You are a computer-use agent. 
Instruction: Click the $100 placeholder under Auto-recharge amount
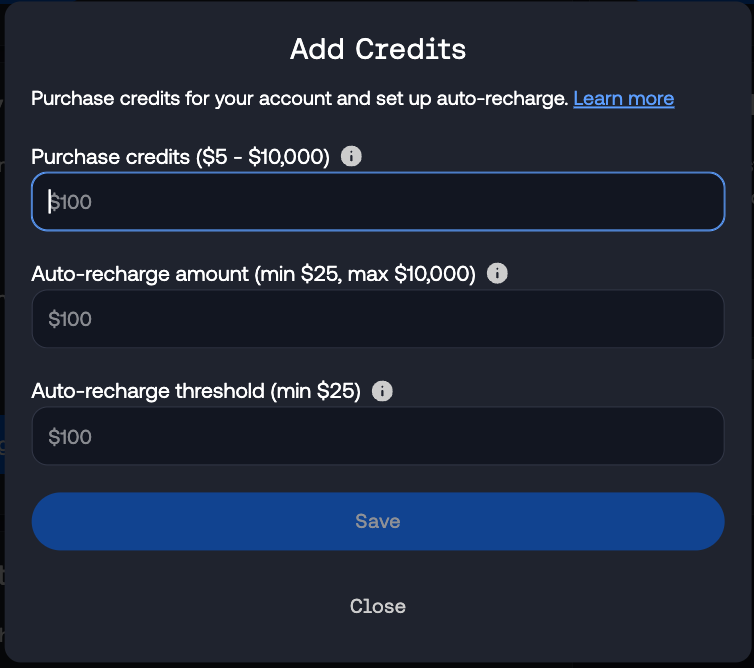(70, 319)
